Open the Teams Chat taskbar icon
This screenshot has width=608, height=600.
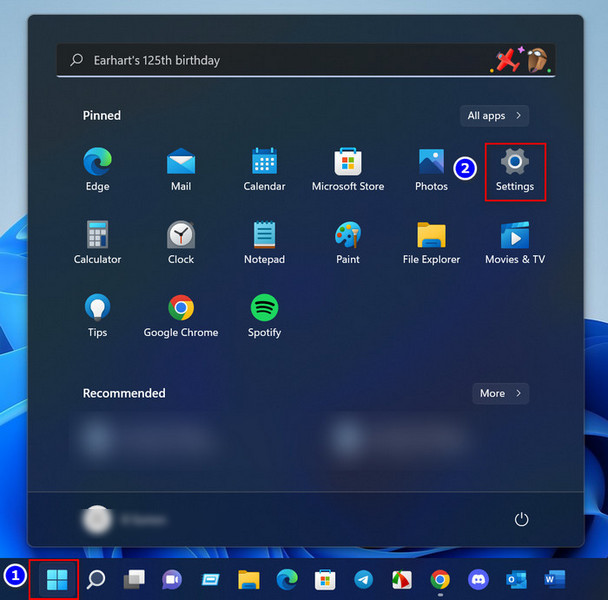coord(172,579)
